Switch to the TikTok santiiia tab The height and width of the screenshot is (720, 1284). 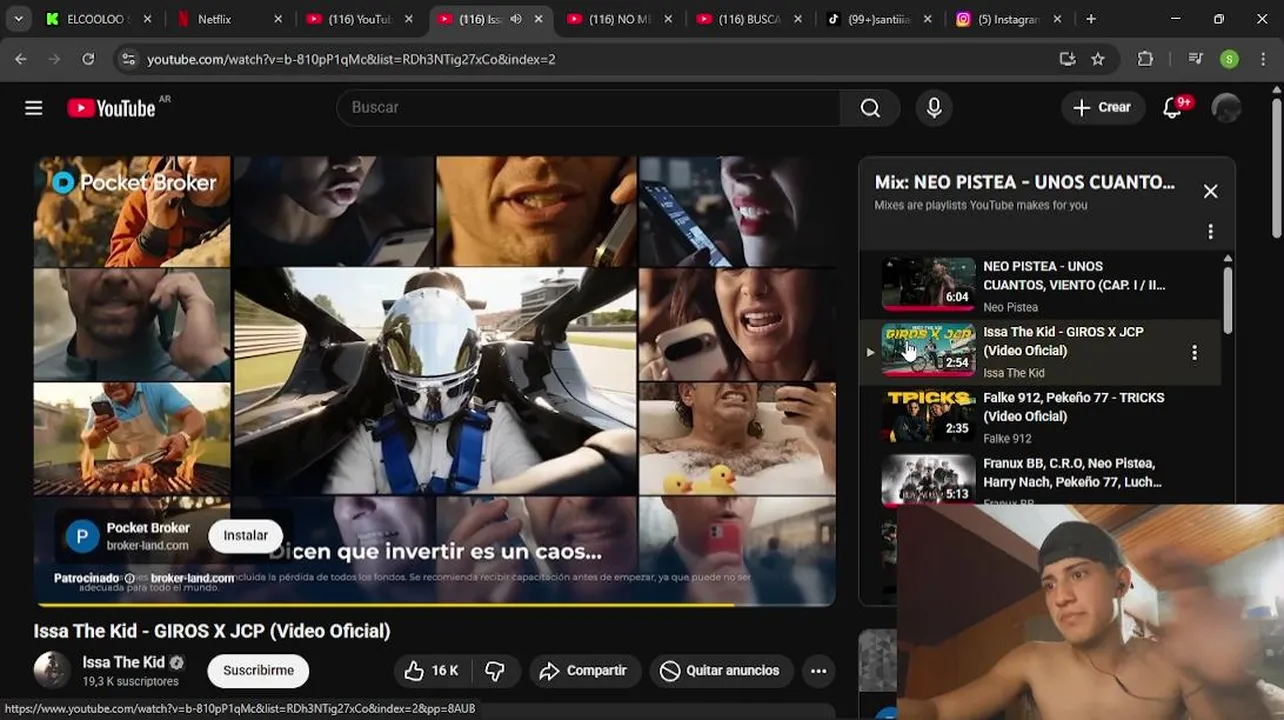[x=880, y=19]
